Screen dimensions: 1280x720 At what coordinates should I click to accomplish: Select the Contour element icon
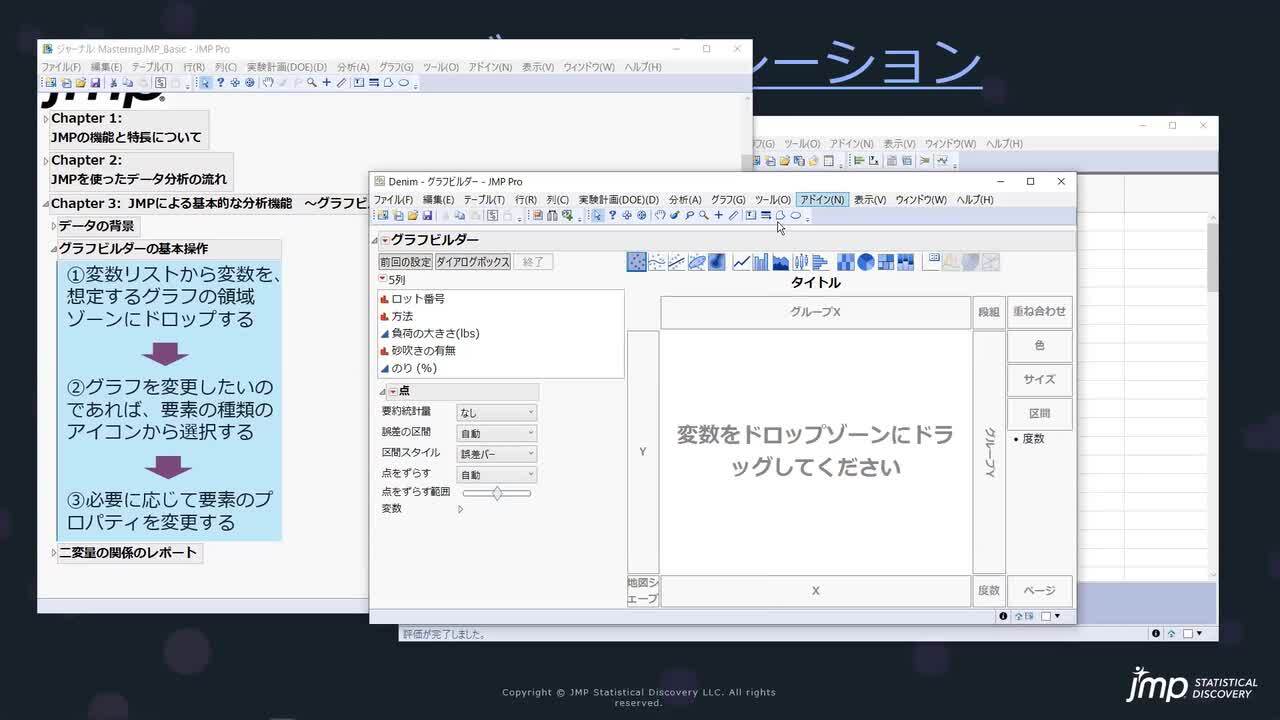(x=716, y=262)
